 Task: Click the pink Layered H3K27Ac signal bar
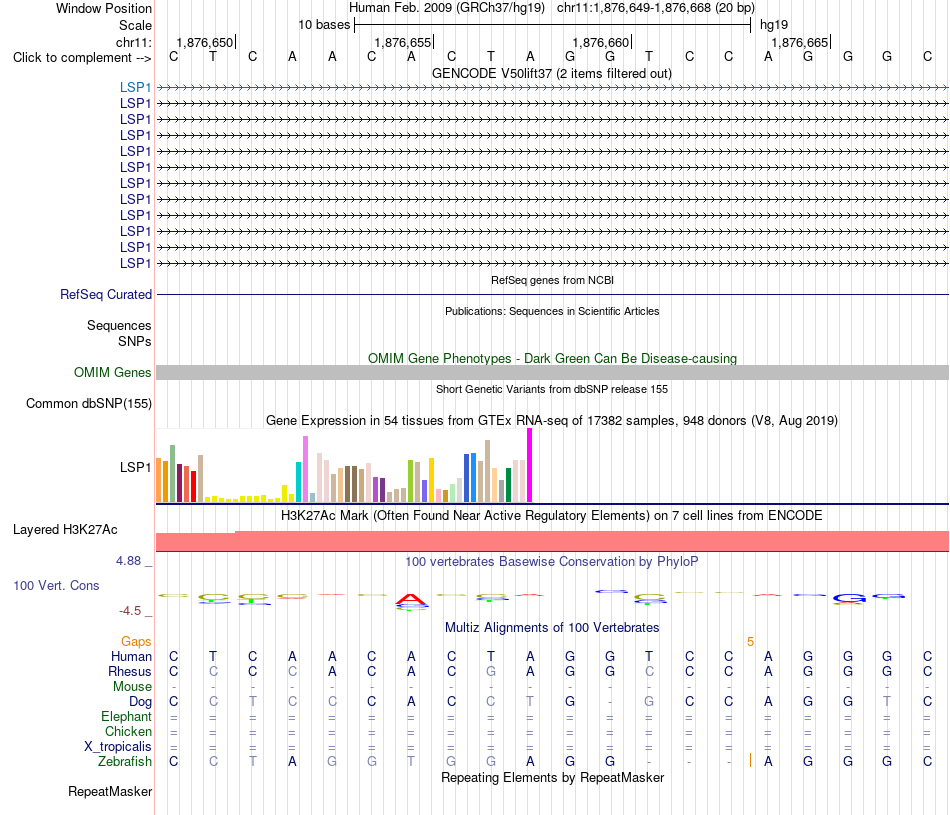click(x=552, y=542)
